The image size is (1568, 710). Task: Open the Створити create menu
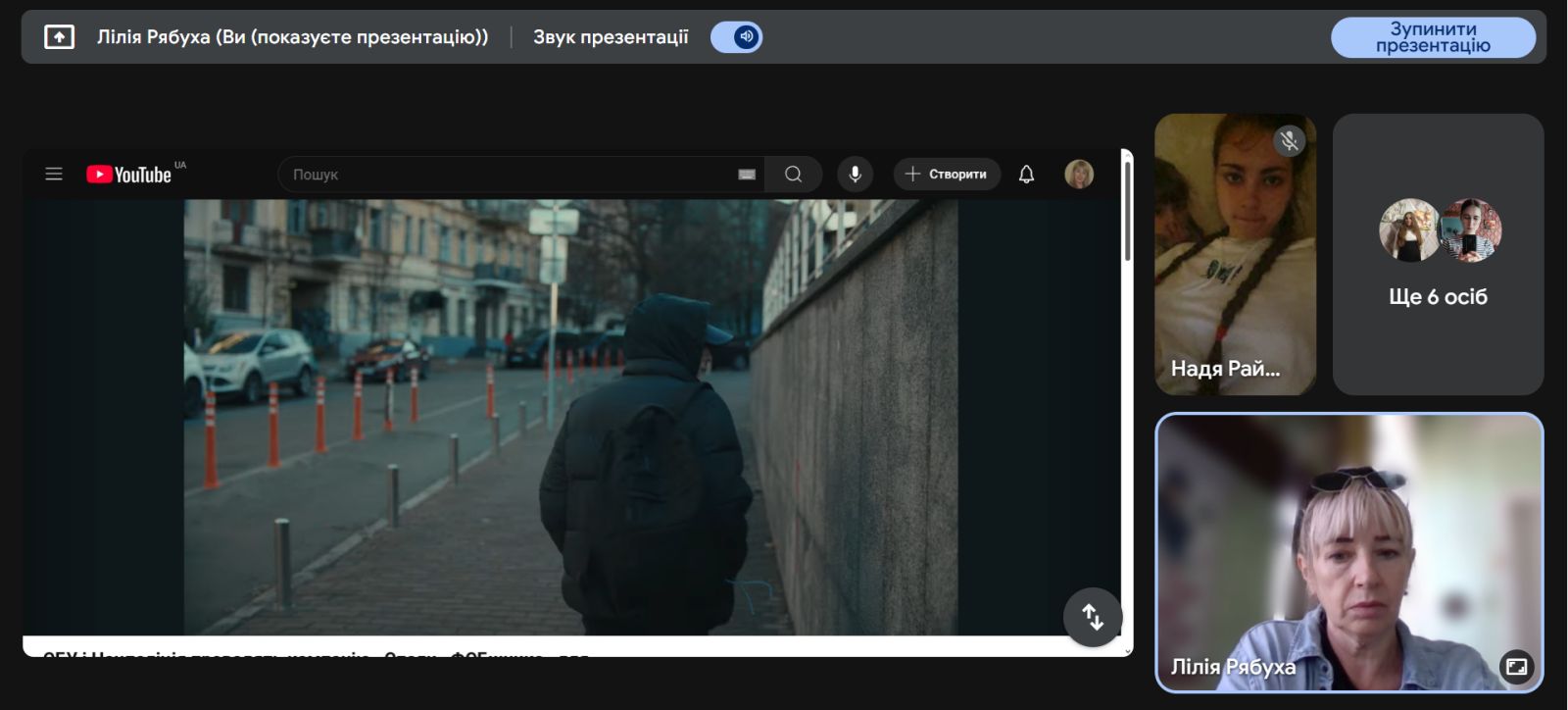click(x=947, y=174)
